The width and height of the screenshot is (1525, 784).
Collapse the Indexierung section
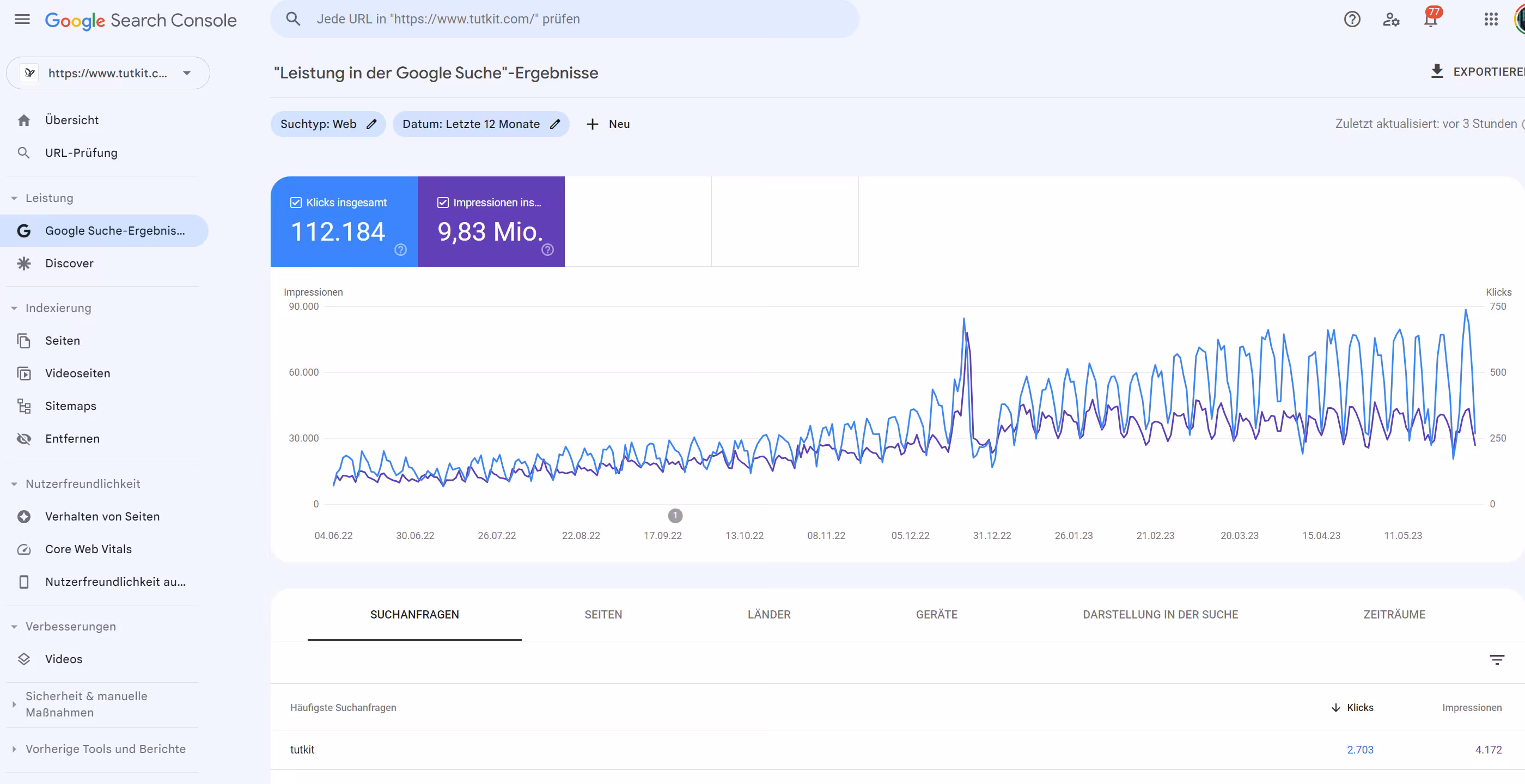point(13,308)
